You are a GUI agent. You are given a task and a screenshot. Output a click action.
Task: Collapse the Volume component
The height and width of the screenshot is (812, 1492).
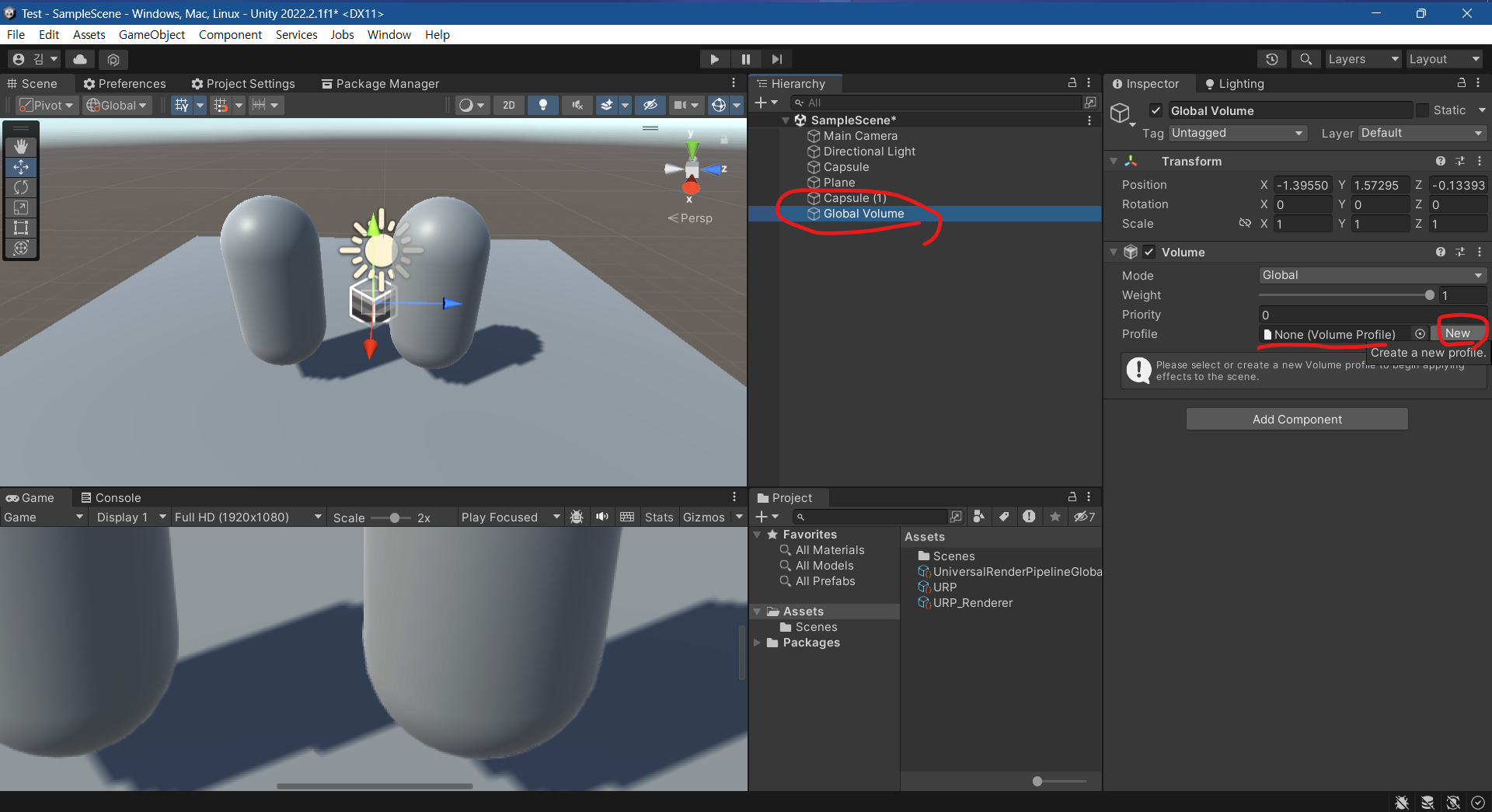[x=1114, y=252]
